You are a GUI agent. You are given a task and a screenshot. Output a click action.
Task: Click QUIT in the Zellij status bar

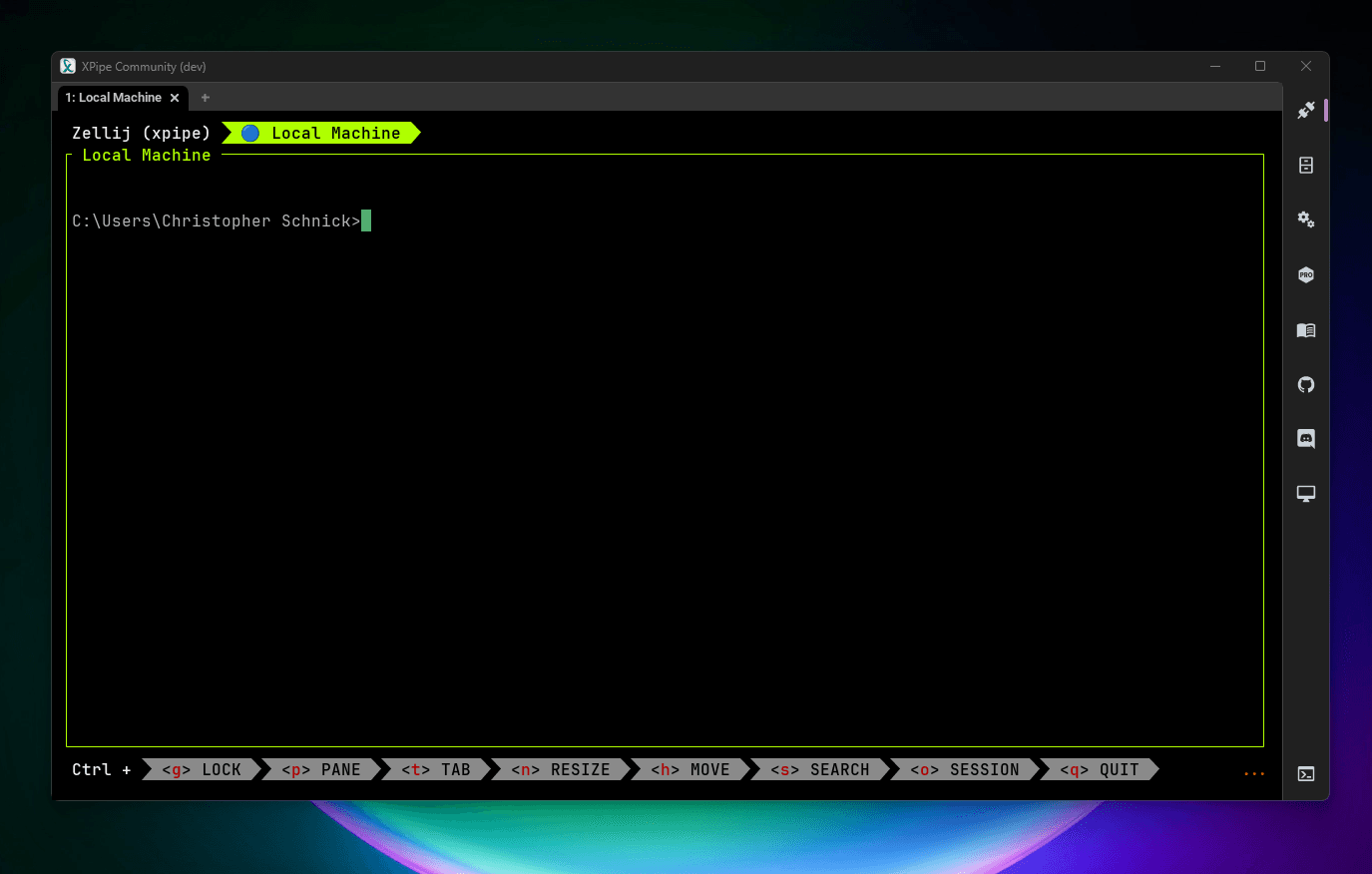(1100, 769)
